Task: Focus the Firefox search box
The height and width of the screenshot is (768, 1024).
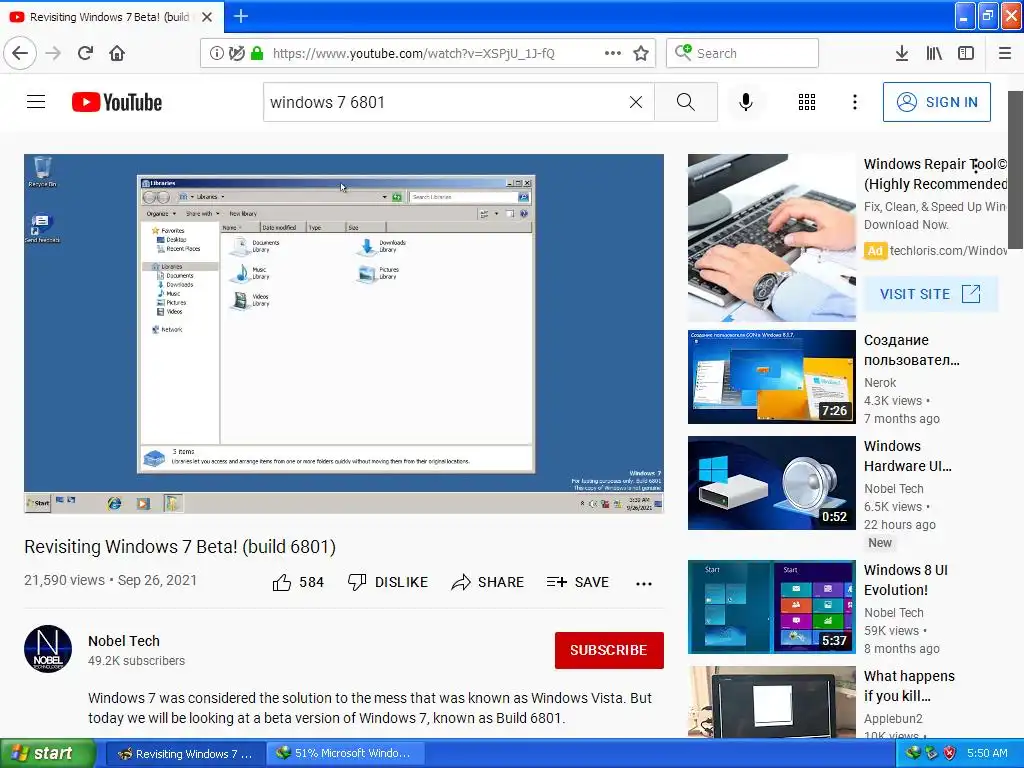Action: 743,54
